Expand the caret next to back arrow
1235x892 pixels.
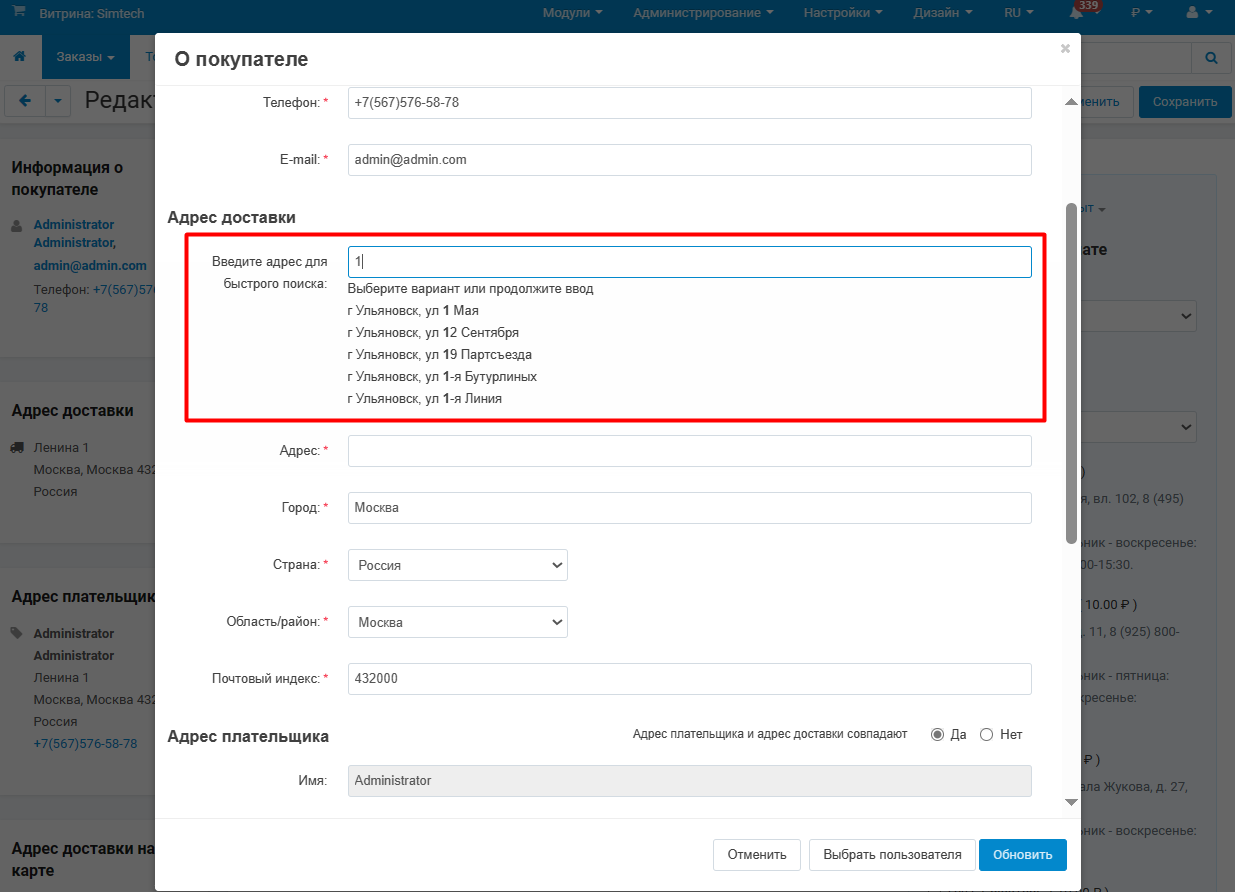coord(59,101)
